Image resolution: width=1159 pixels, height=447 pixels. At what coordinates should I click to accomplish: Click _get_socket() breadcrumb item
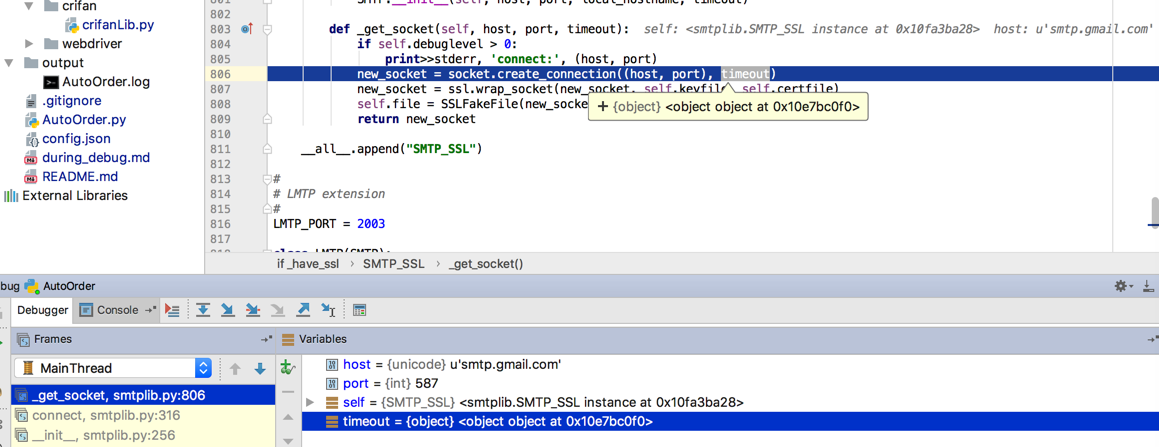click(486, 263)
